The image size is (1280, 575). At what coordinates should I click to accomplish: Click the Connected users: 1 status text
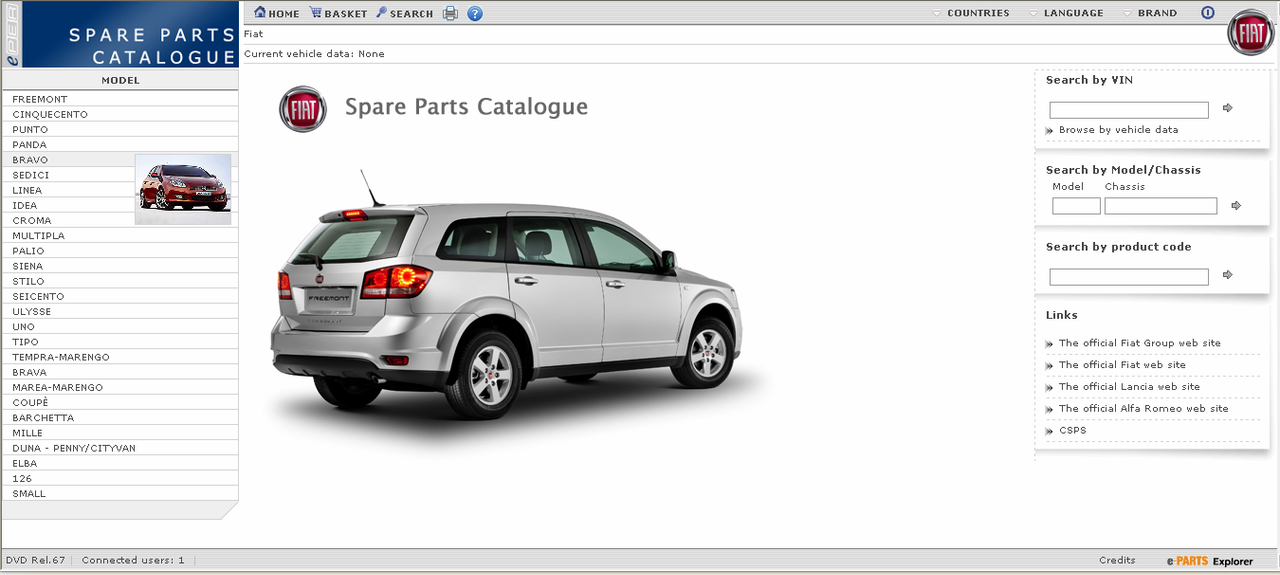pos(133,560)
